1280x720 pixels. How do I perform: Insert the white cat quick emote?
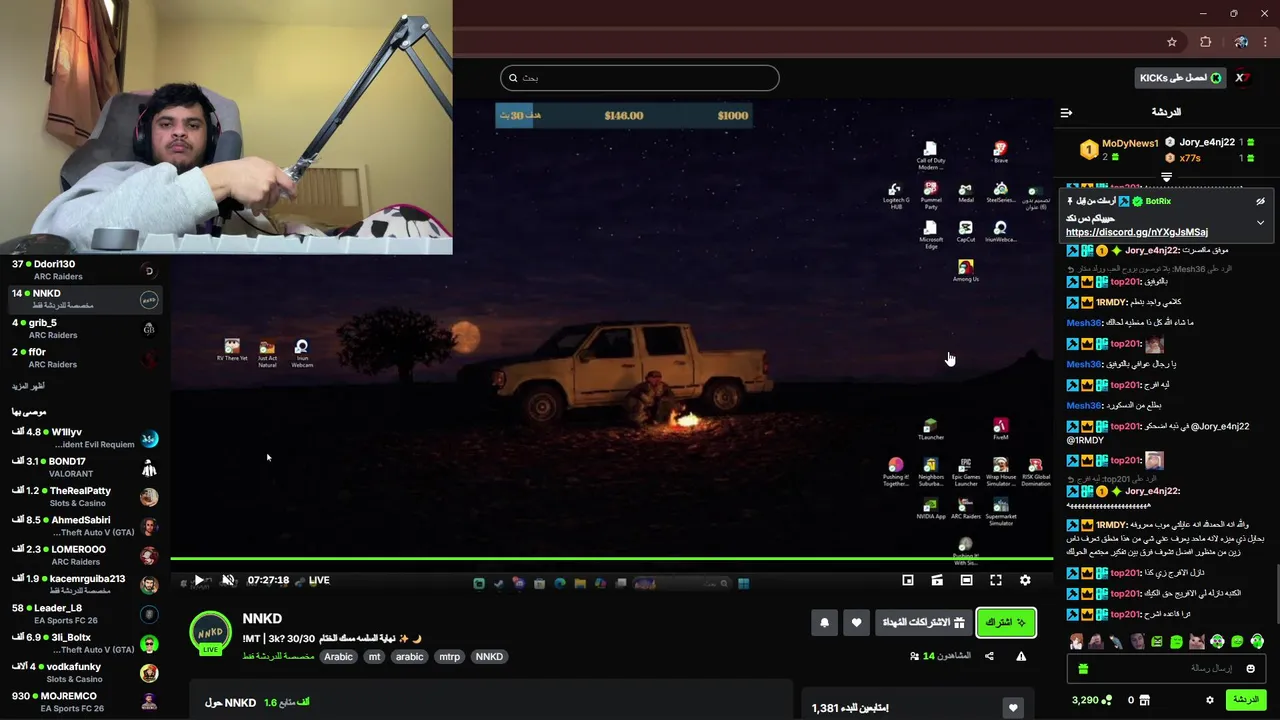pos(1197,642)
